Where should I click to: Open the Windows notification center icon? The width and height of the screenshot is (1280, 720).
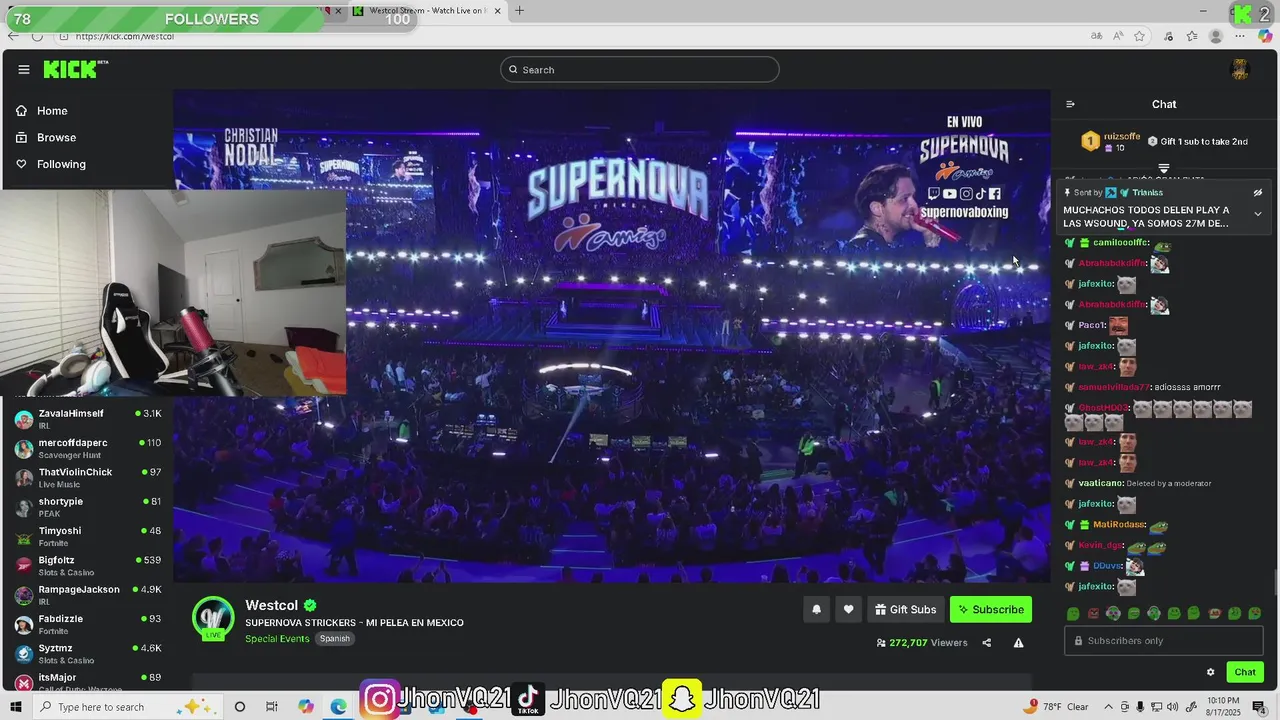point(1261,707)
